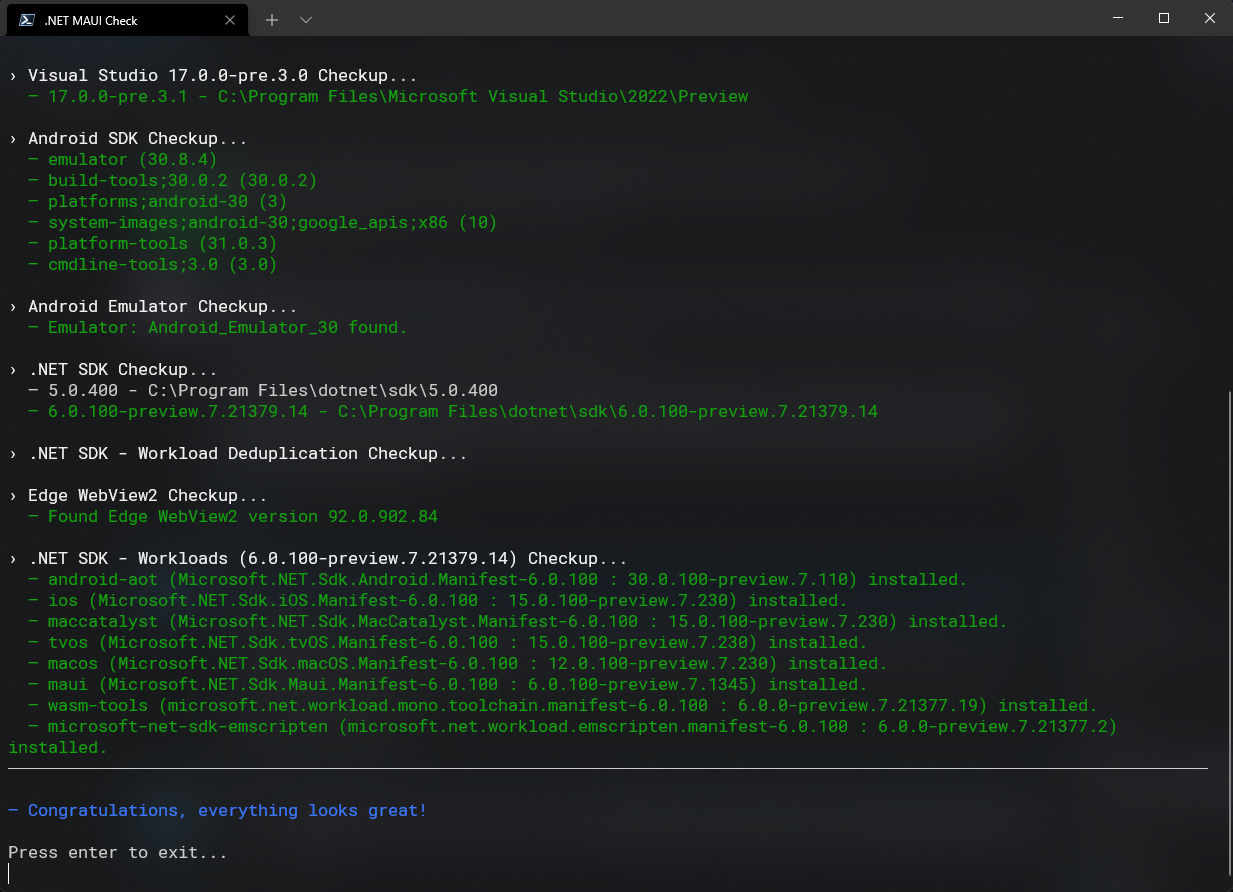The image size is (1233, 892).
Task: Maximize the Windows Terminal window
Action: click(1164, 18)
